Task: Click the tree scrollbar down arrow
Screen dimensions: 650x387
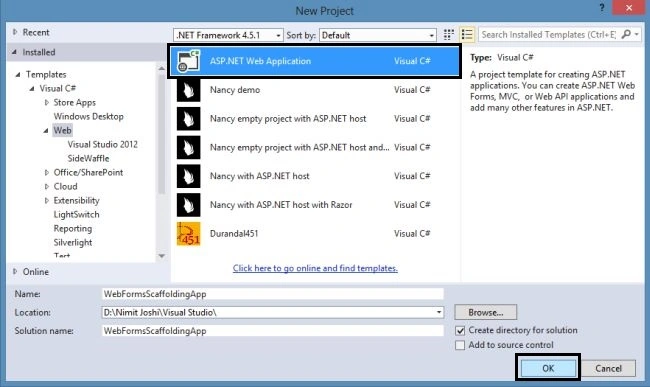Action: (162, 256)
